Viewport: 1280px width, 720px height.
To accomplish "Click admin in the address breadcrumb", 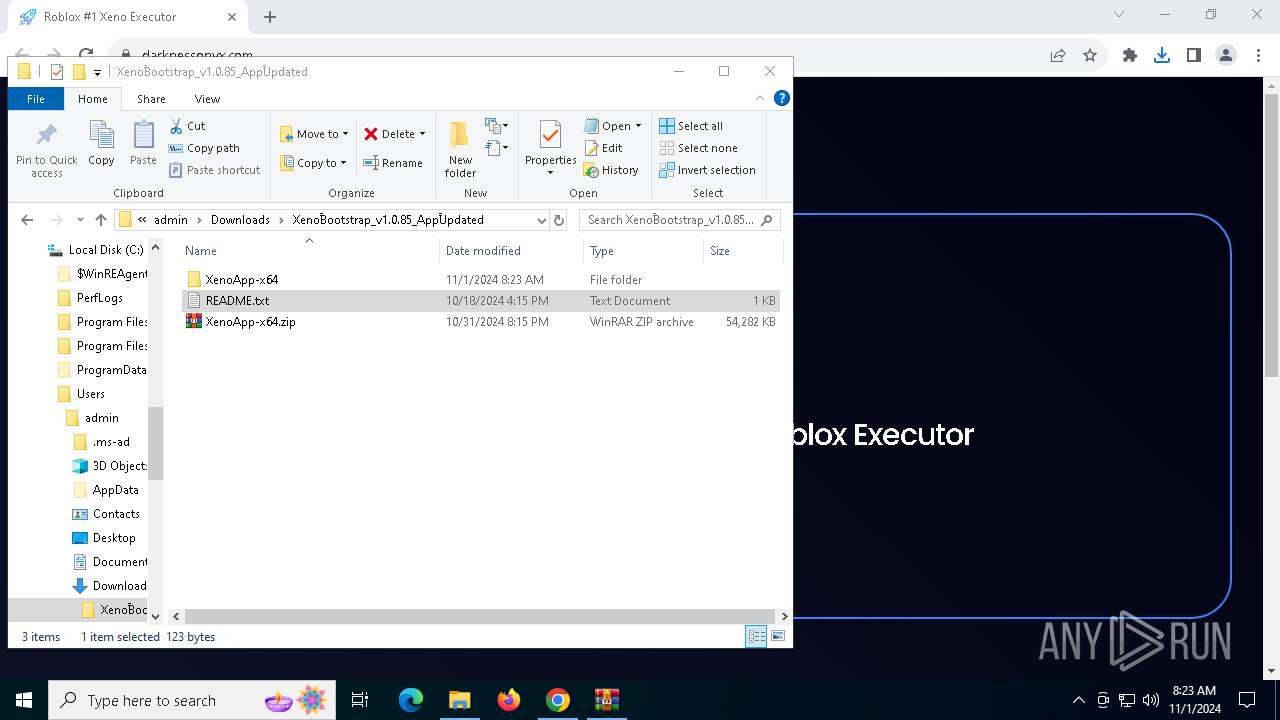I will pos(171,220).
